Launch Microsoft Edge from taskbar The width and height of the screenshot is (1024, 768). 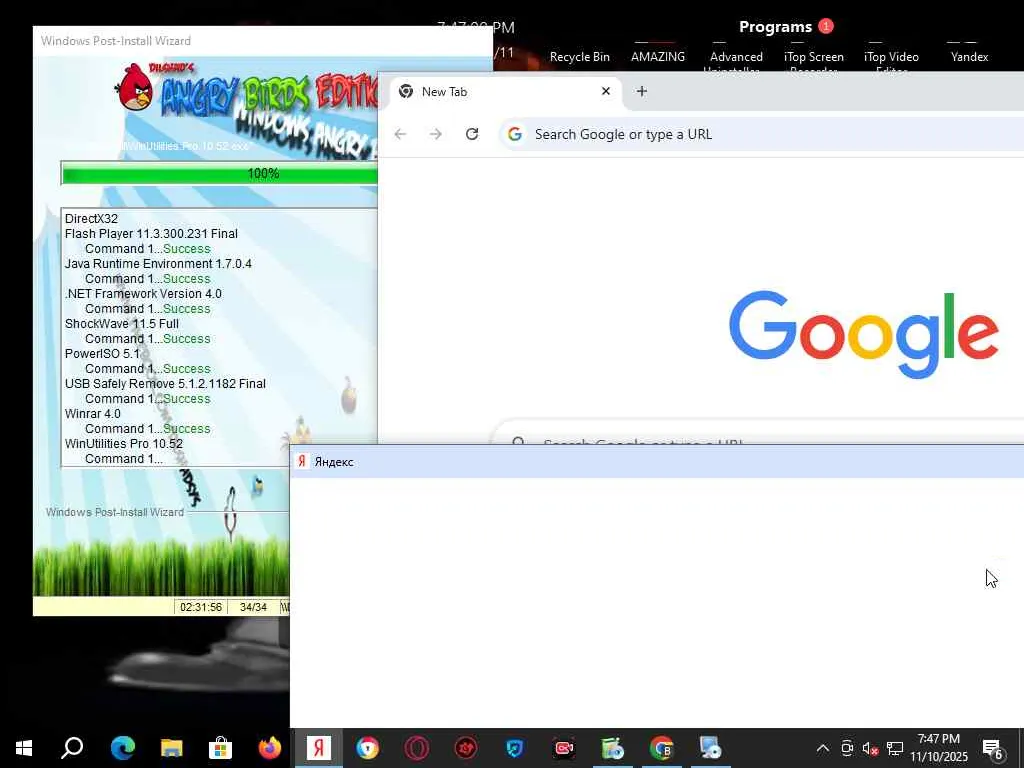(122, 748)
